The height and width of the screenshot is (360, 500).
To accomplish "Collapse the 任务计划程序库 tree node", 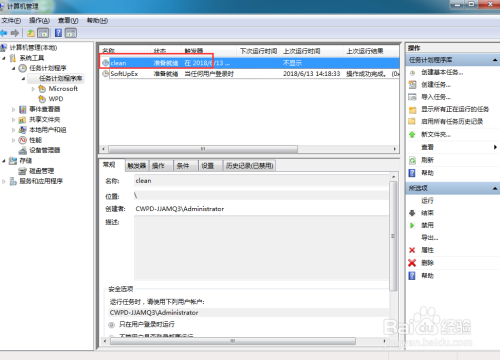I will [23, 79].
